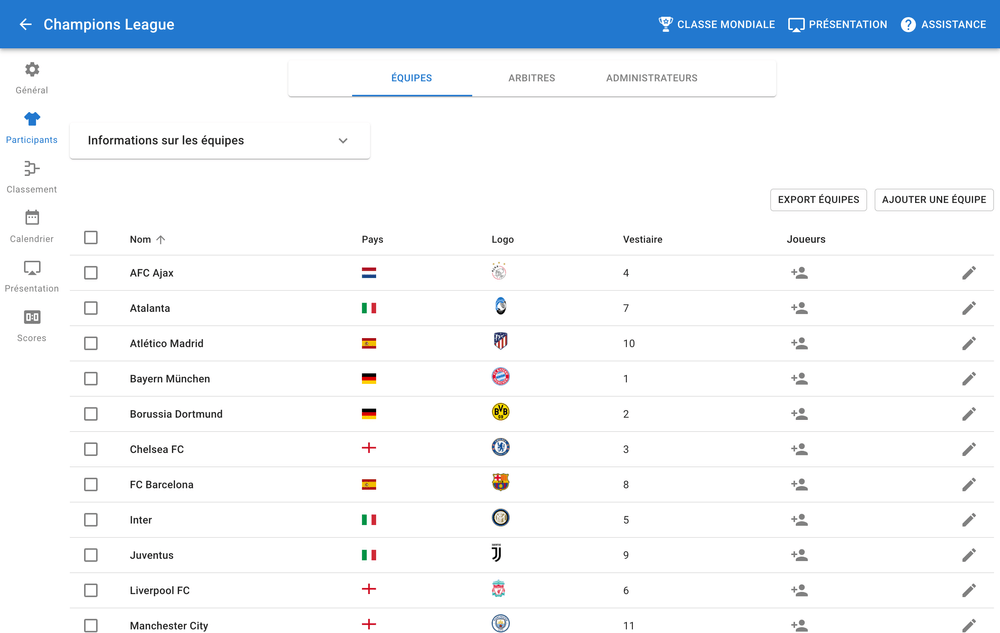Click Export Équipes button
Image resolution: width=1000 pixels, height=633 pixels.
pos(818,200)
